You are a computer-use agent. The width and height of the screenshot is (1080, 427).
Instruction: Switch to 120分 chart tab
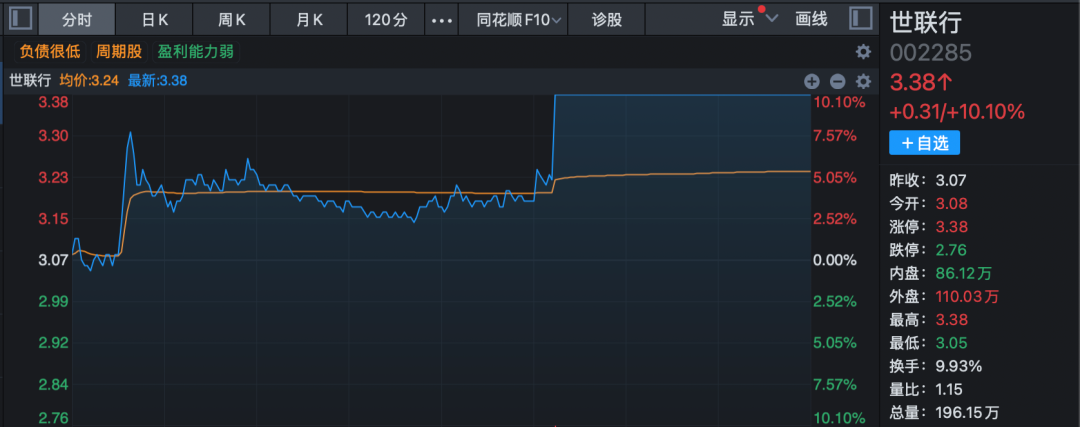tap(386, 19)
